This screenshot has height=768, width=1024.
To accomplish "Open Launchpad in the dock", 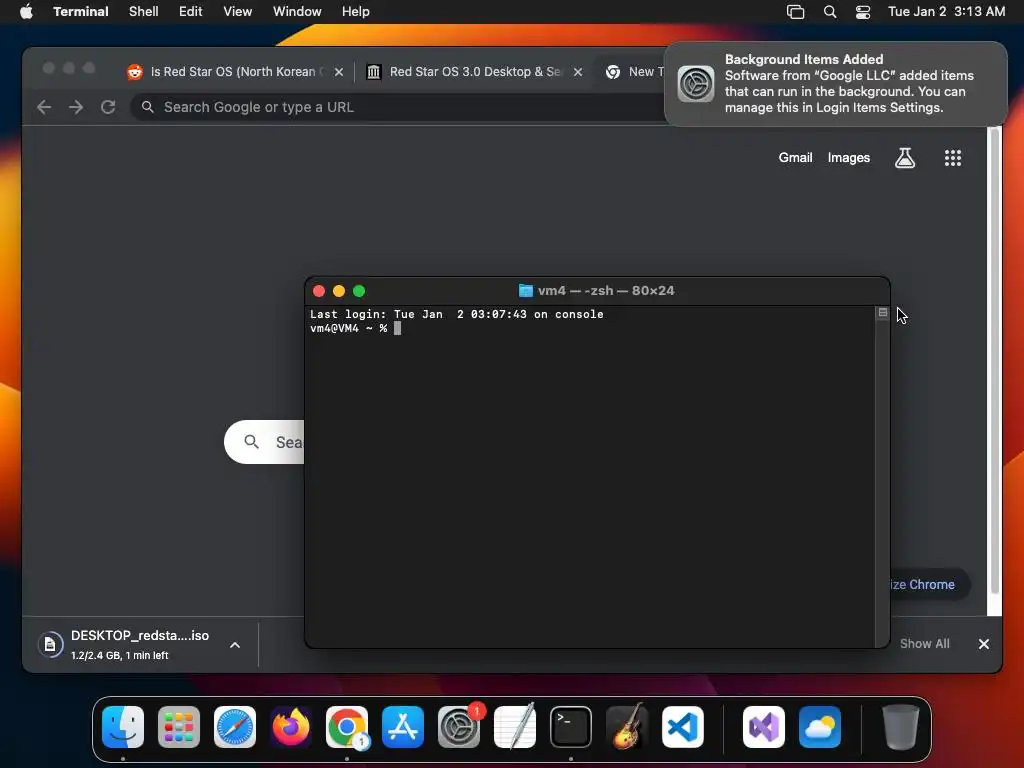I will tap(179, 727).
